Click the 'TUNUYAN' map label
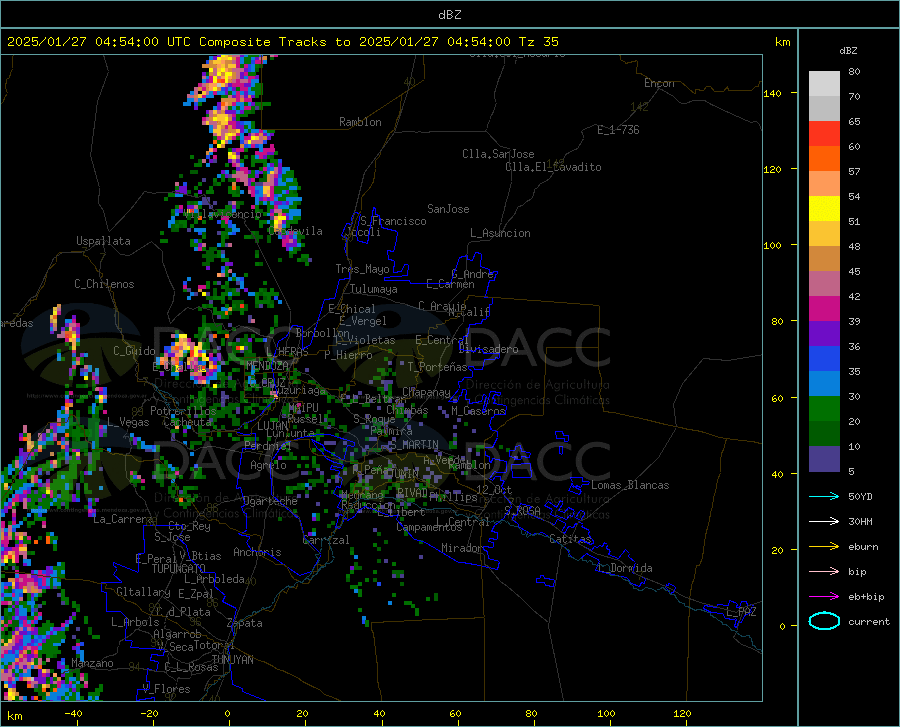Viewport: 900px width, 727px height. [232, 660]
